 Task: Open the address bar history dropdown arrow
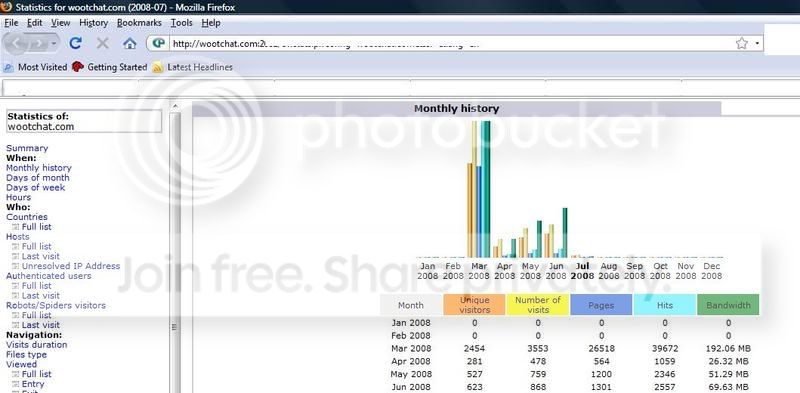click(x=757, y=43)
